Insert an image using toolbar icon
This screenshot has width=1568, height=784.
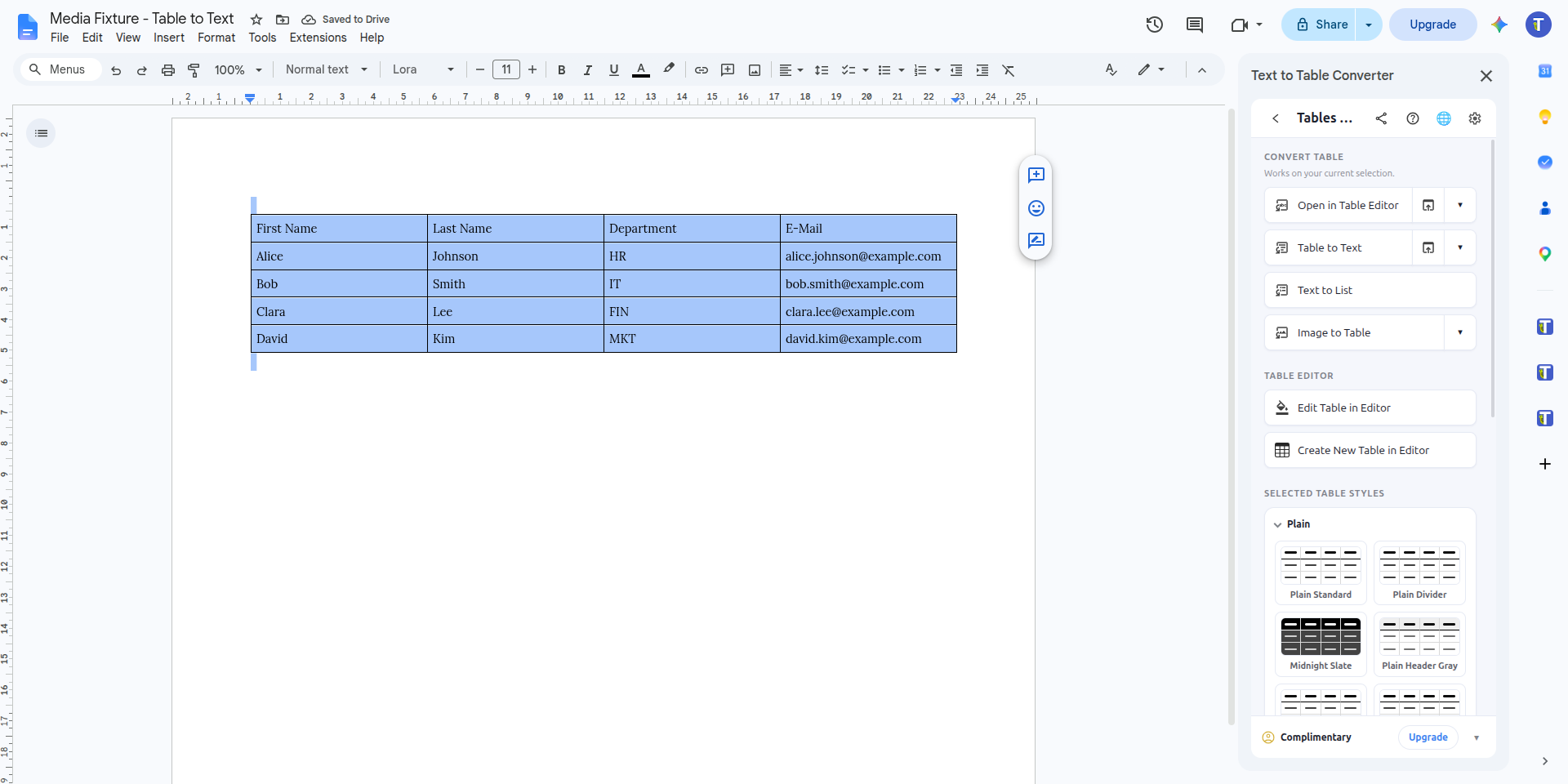[755, 70]
